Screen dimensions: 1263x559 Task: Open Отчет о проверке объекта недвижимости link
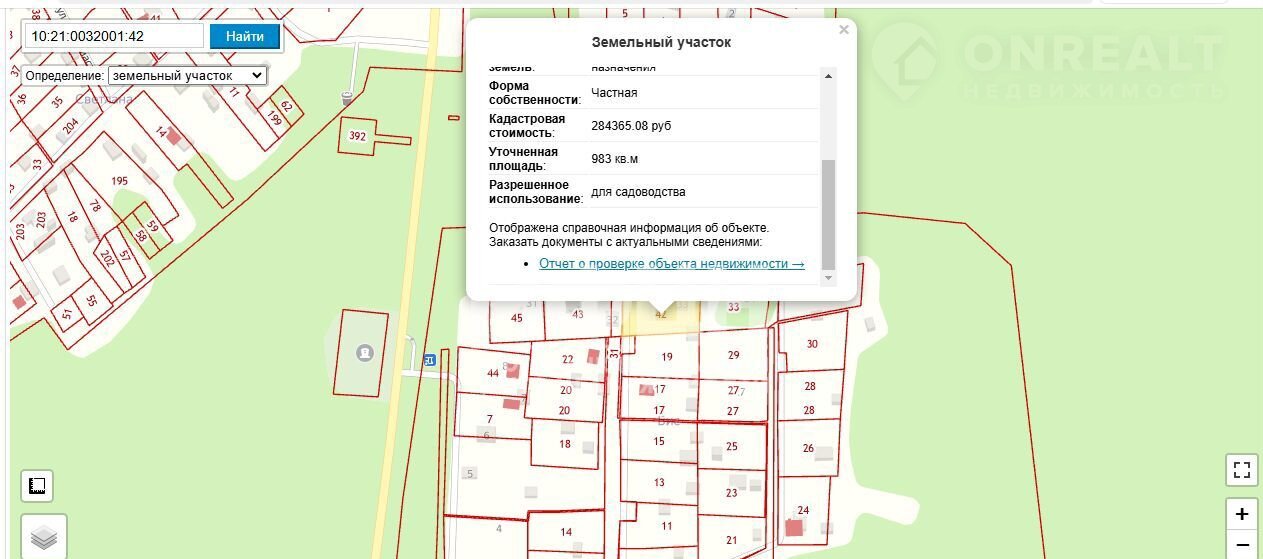671,264
